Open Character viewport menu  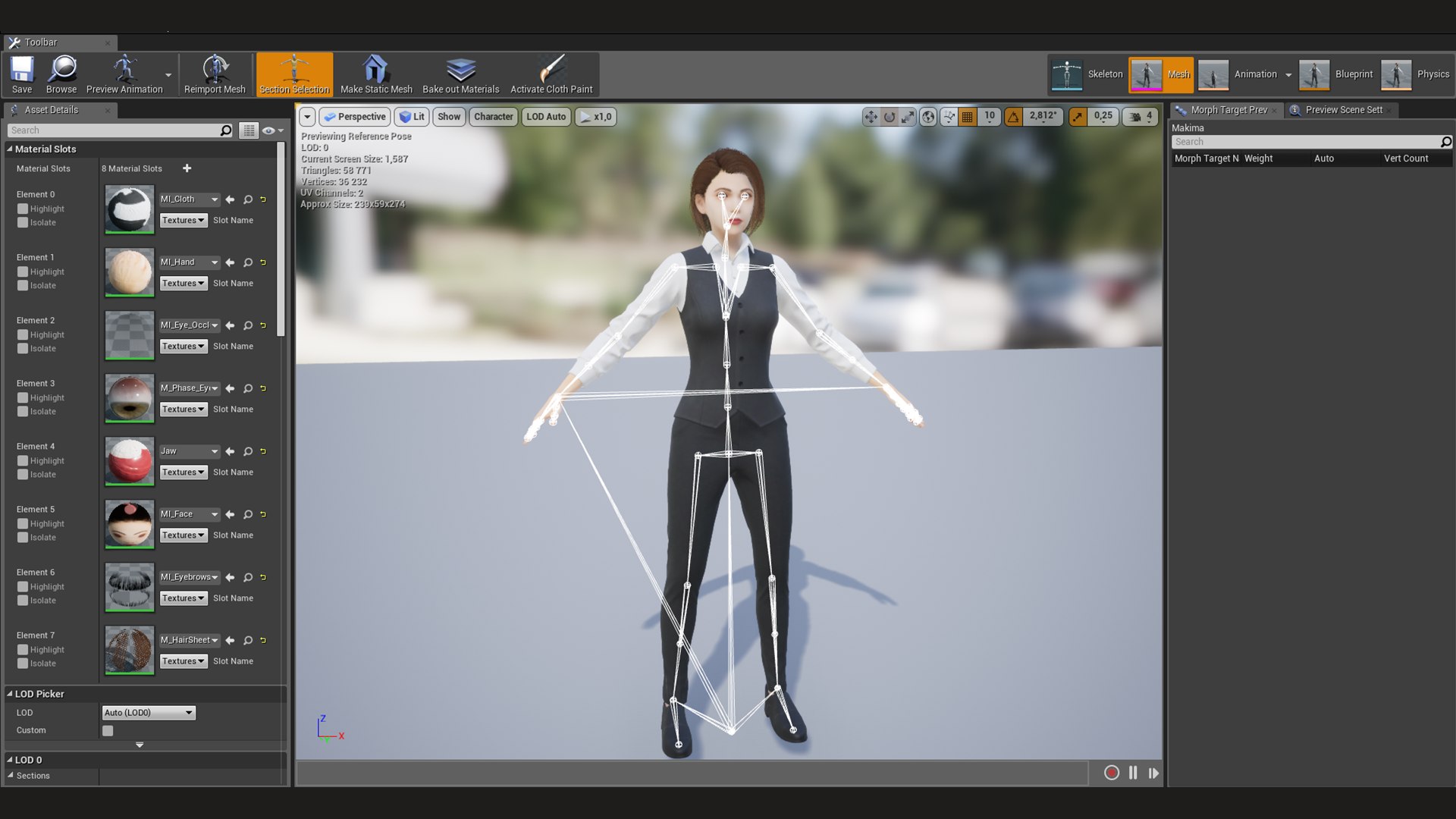coord(493,117)
